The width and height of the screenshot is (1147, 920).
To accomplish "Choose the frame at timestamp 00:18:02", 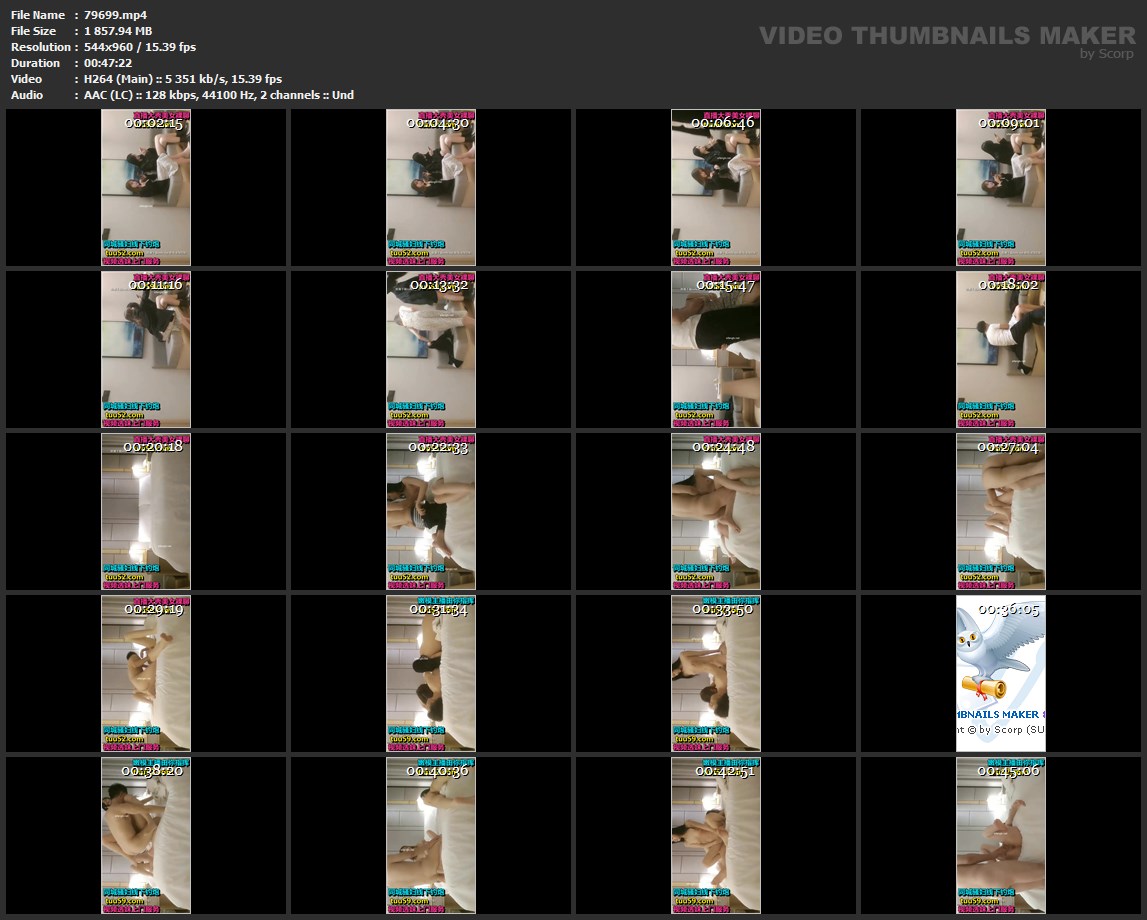I will 1000,349.
